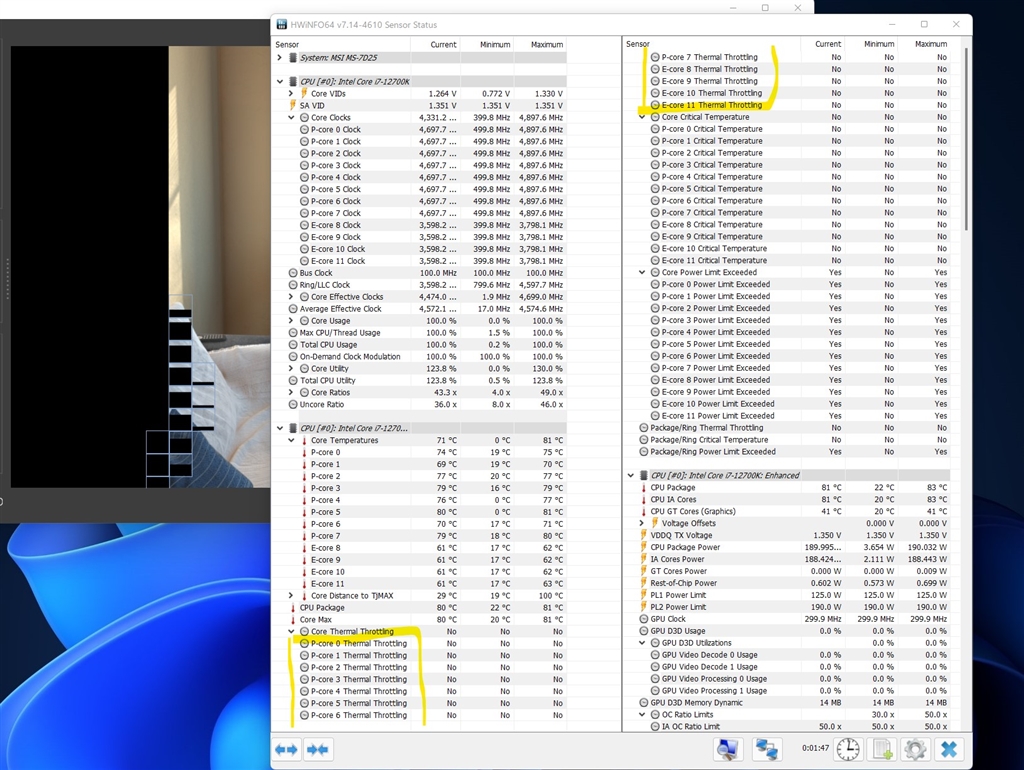The height and width of the screenshot is (770, 1024).
Task: Collapse the OC Ratio Limits tree
Action: click(x=642, y=714)
